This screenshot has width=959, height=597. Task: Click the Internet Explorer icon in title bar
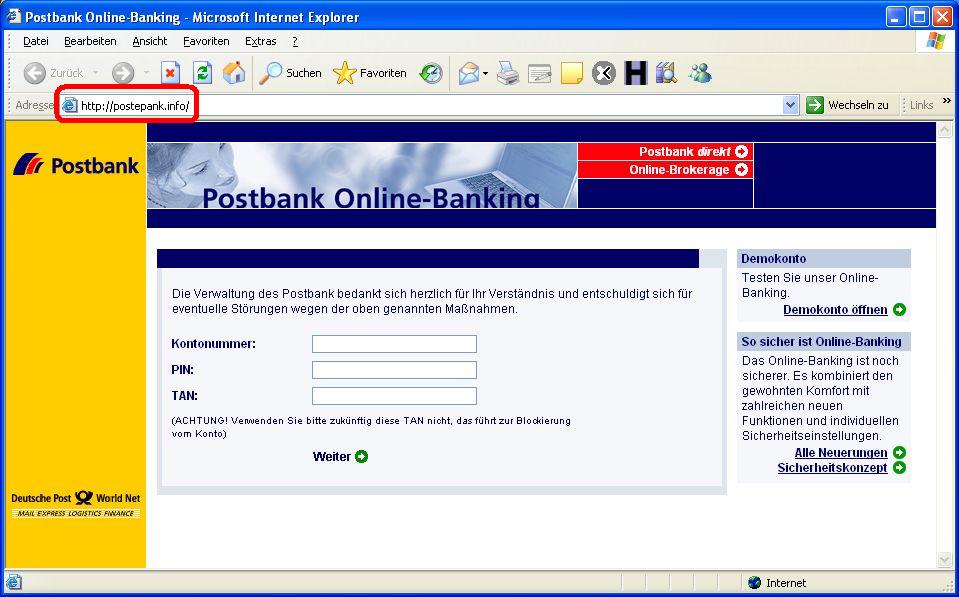click(13, 17)
